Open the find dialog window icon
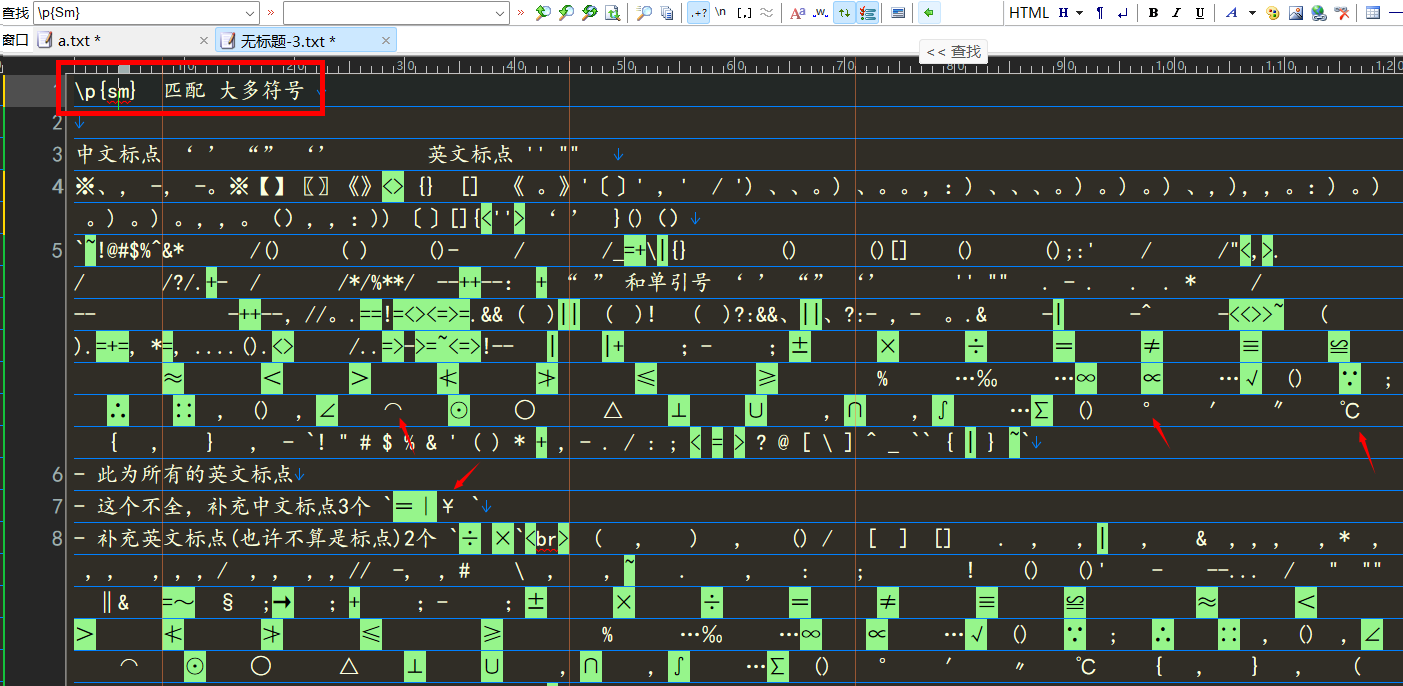1403x686 pixels. 898,13
